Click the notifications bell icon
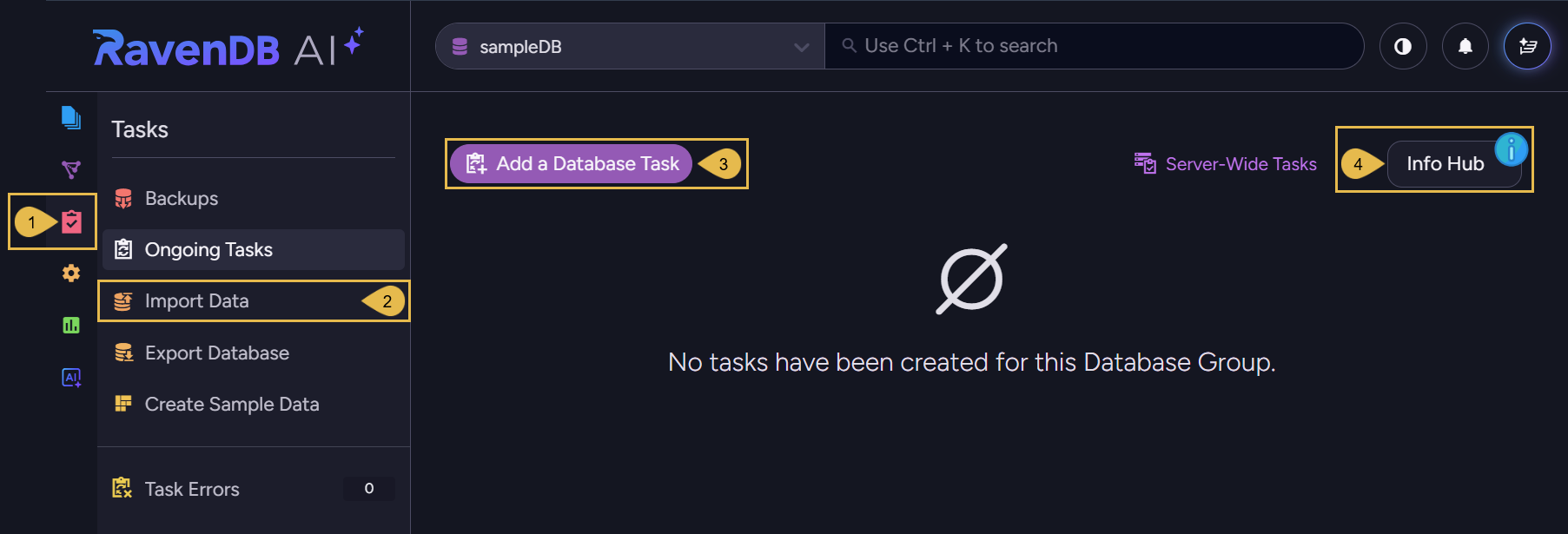Screen dimensions: 1568x534 click(1465, 46)
